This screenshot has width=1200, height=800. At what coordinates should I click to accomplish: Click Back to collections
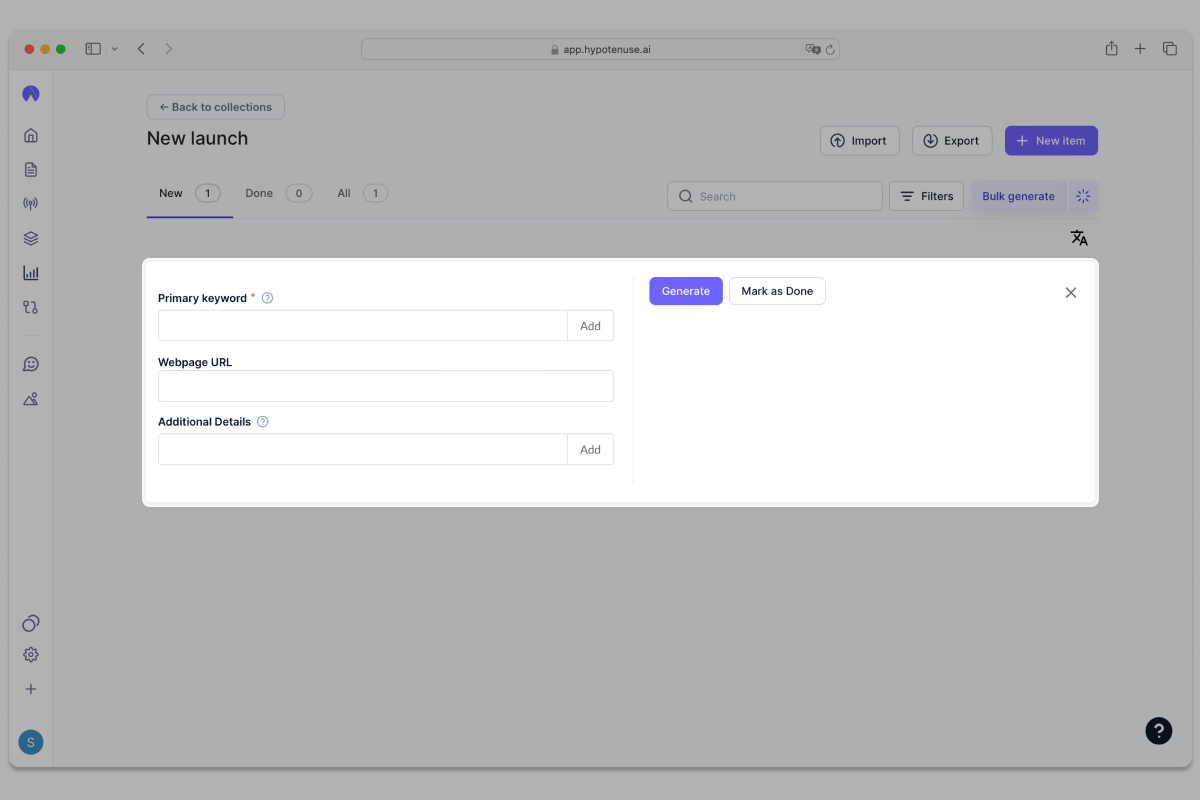pos(216,107)
